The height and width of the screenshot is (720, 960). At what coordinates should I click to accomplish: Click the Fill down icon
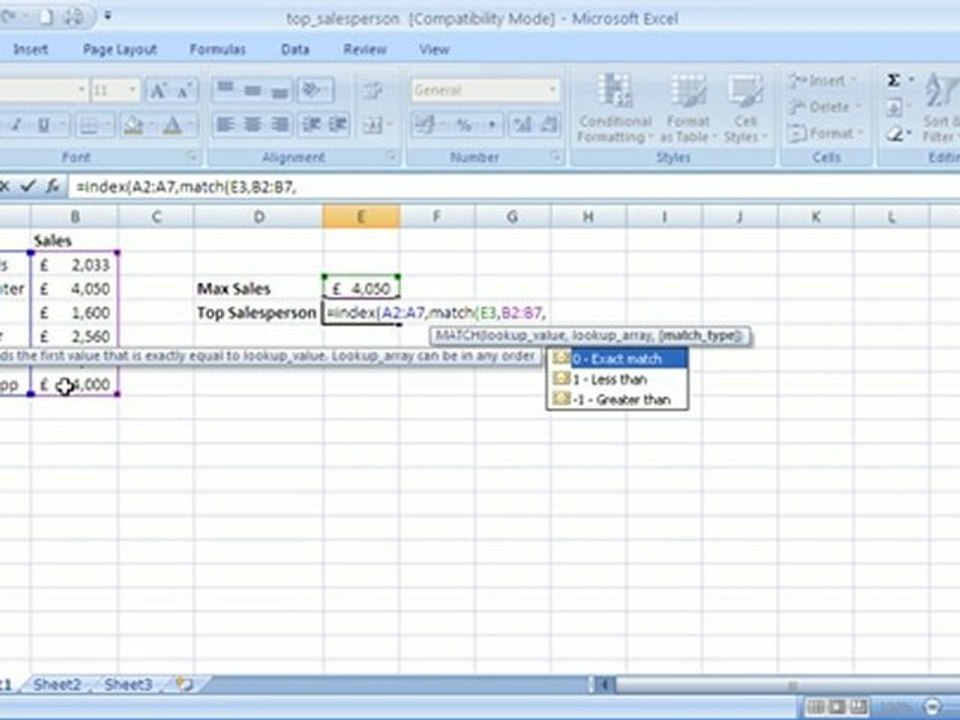(x=894, y=108)
